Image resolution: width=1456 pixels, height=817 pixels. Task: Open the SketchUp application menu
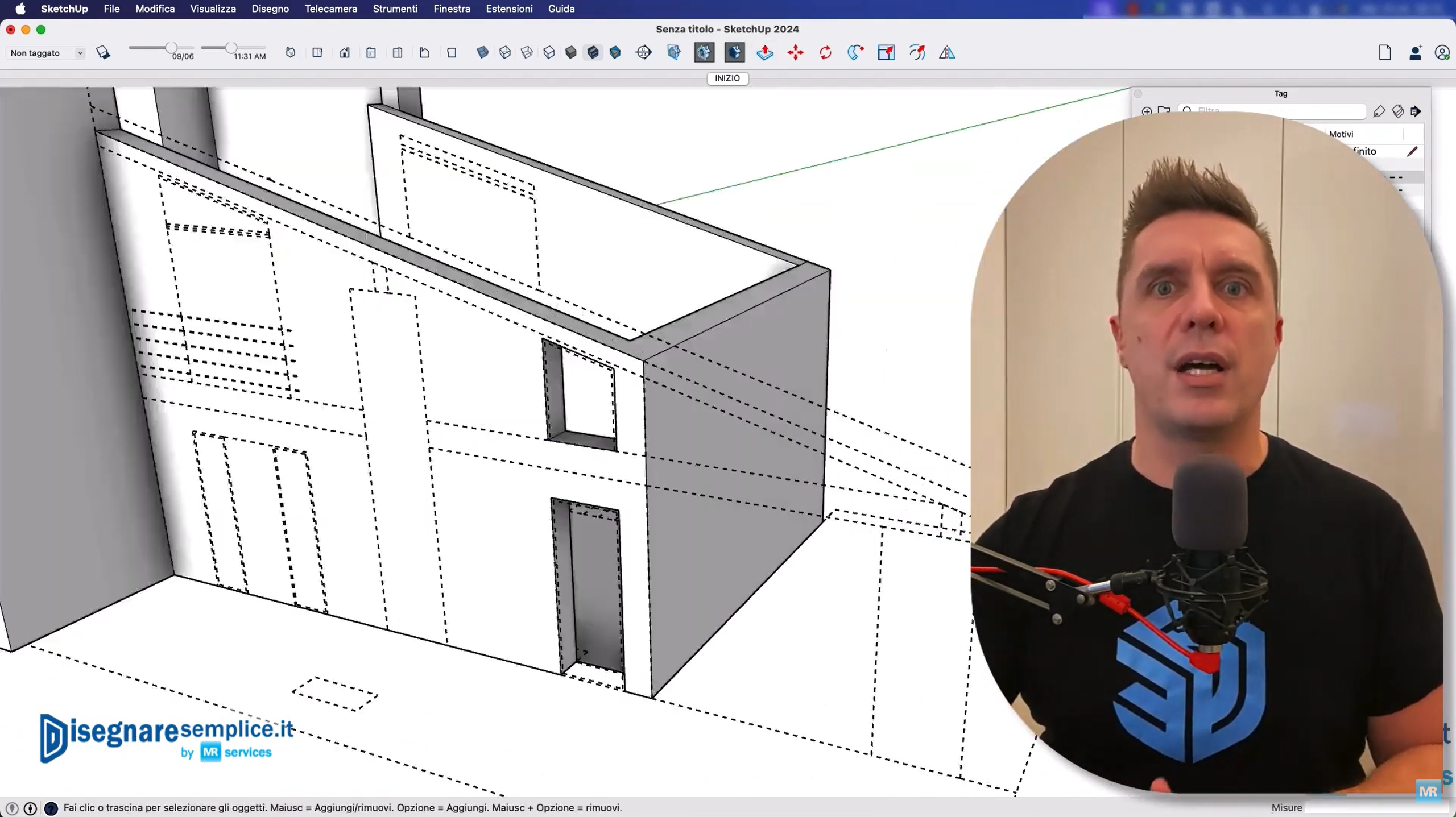[64, 9]
